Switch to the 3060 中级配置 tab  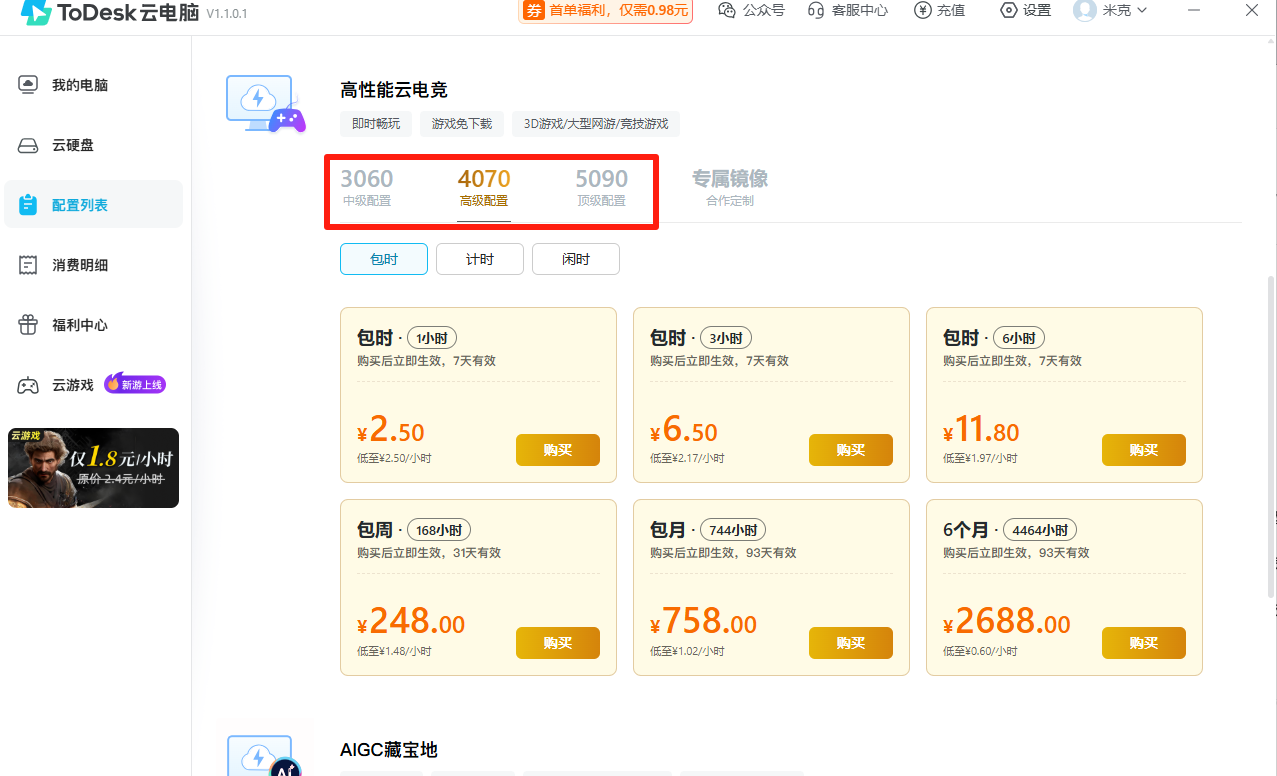pos(367,187)
